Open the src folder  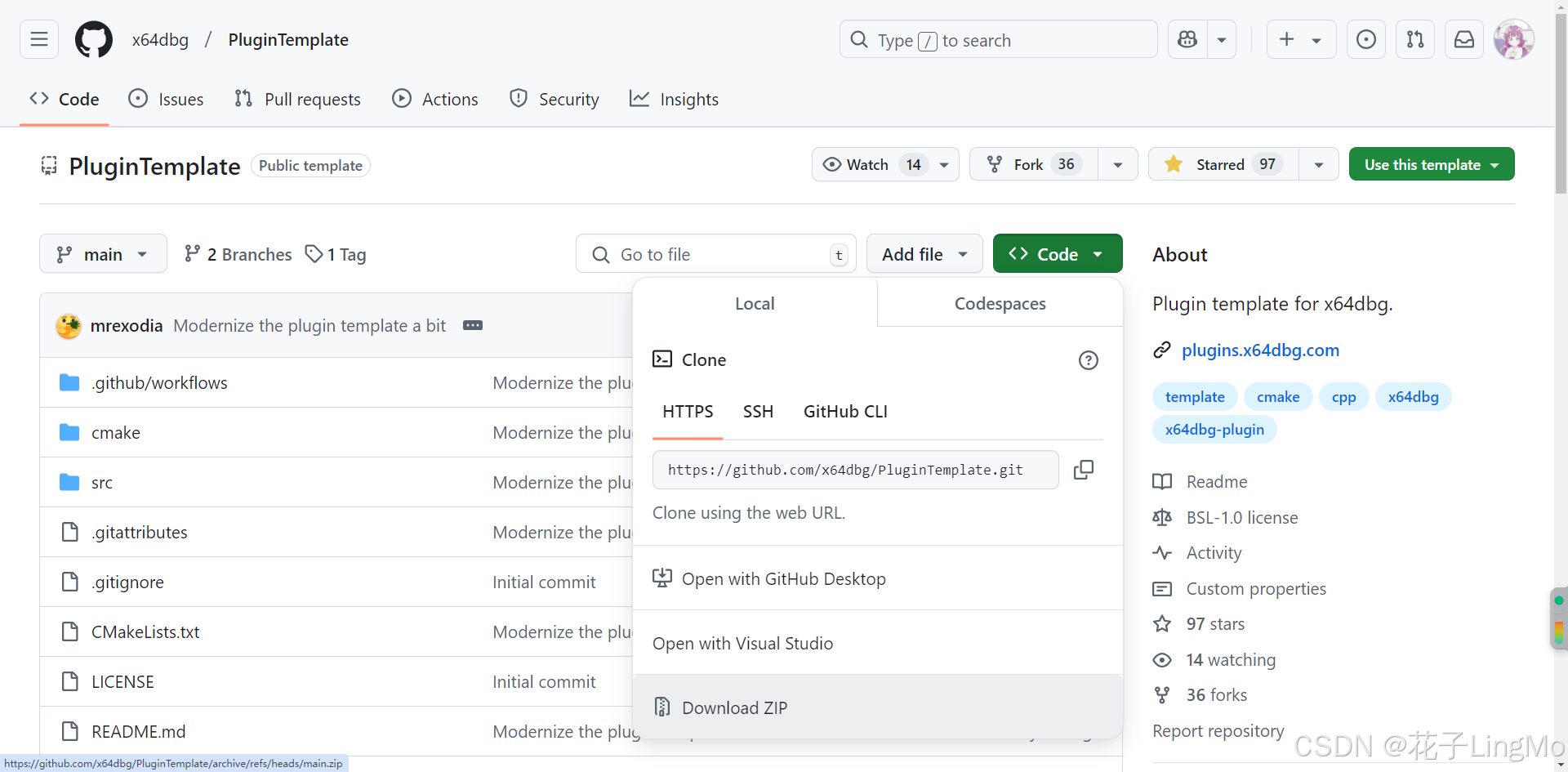coord(102,483)
